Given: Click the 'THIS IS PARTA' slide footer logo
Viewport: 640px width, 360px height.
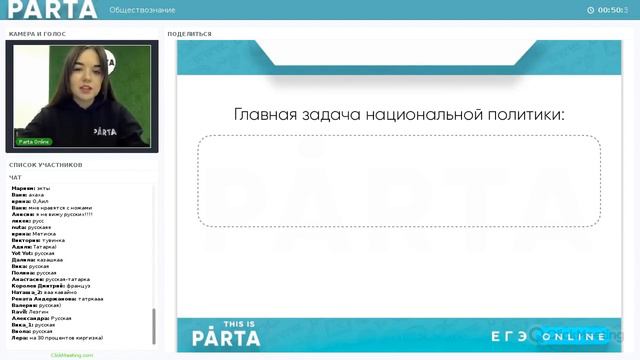Looking at the screenshot, I should click(x=226, y=334).
